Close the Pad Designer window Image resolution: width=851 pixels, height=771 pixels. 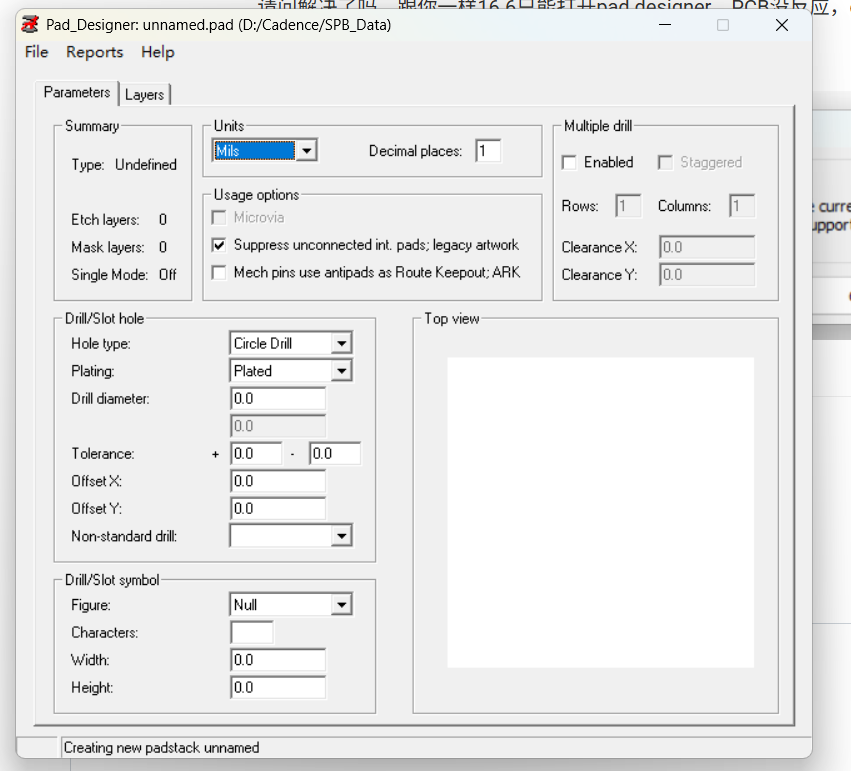[x=782, y=25]
